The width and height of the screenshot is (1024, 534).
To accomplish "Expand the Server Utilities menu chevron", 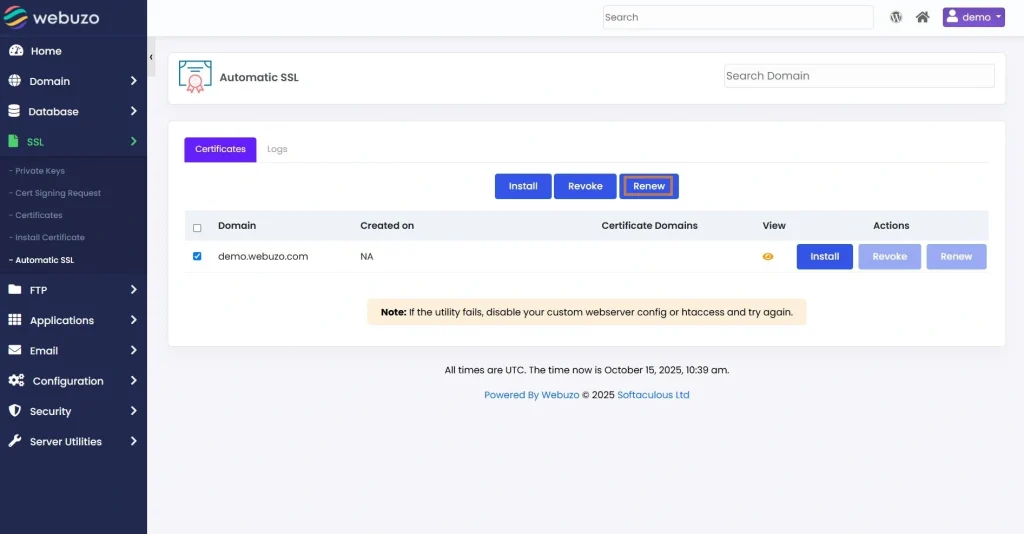I will [133, 441].
